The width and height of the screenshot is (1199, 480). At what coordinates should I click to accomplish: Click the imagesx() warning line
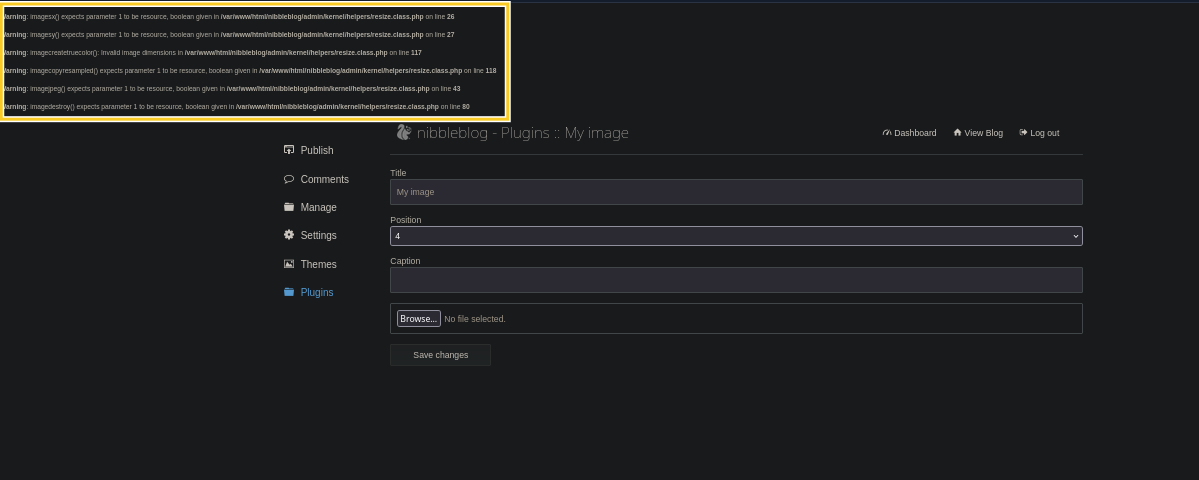click(228, 16)
